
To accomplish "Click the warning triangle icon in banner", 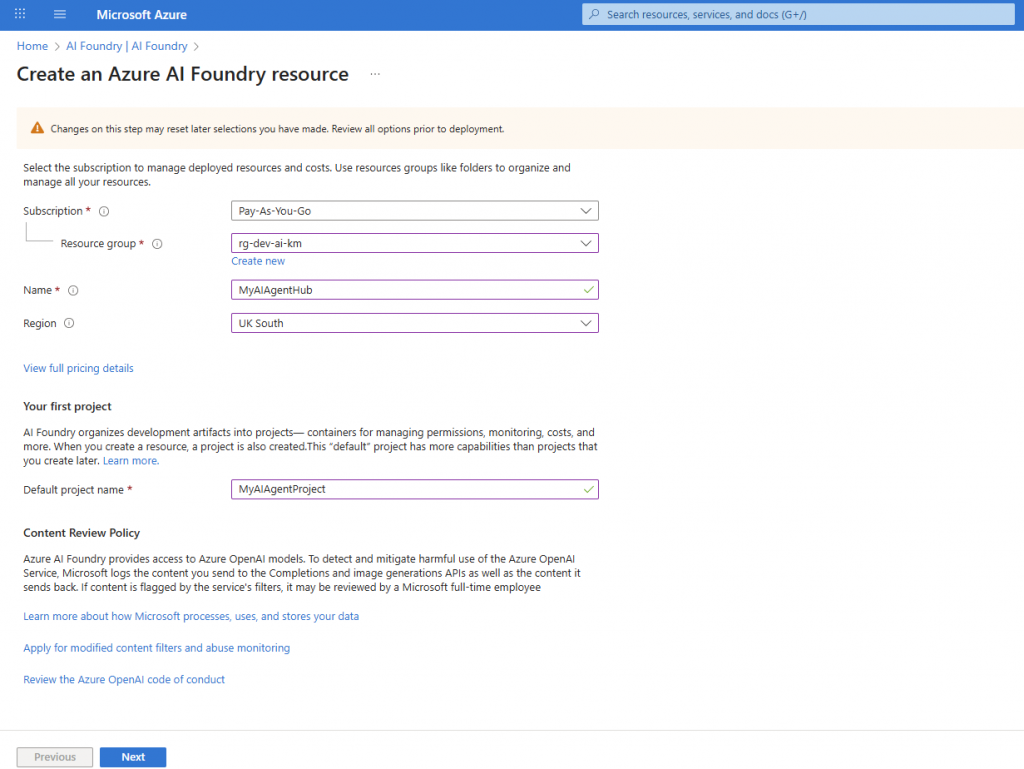I will pyautogui.click(x=37, y=129).
